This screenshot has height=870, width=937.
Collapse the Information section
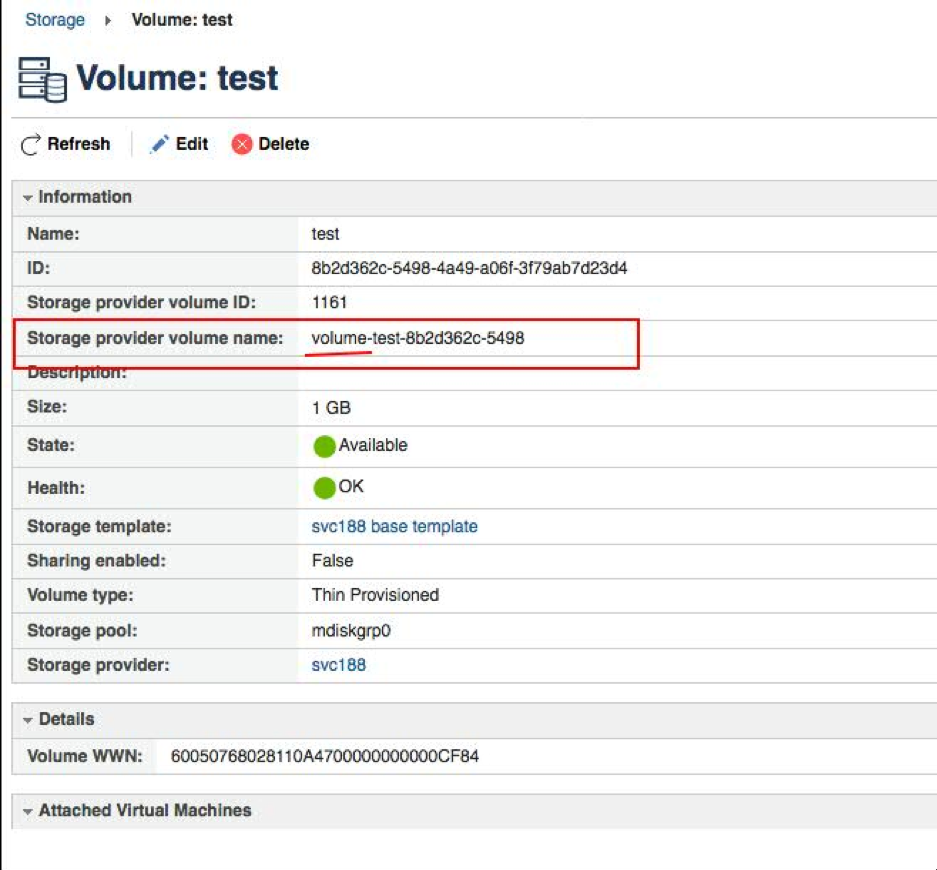(x=28, y=198)
